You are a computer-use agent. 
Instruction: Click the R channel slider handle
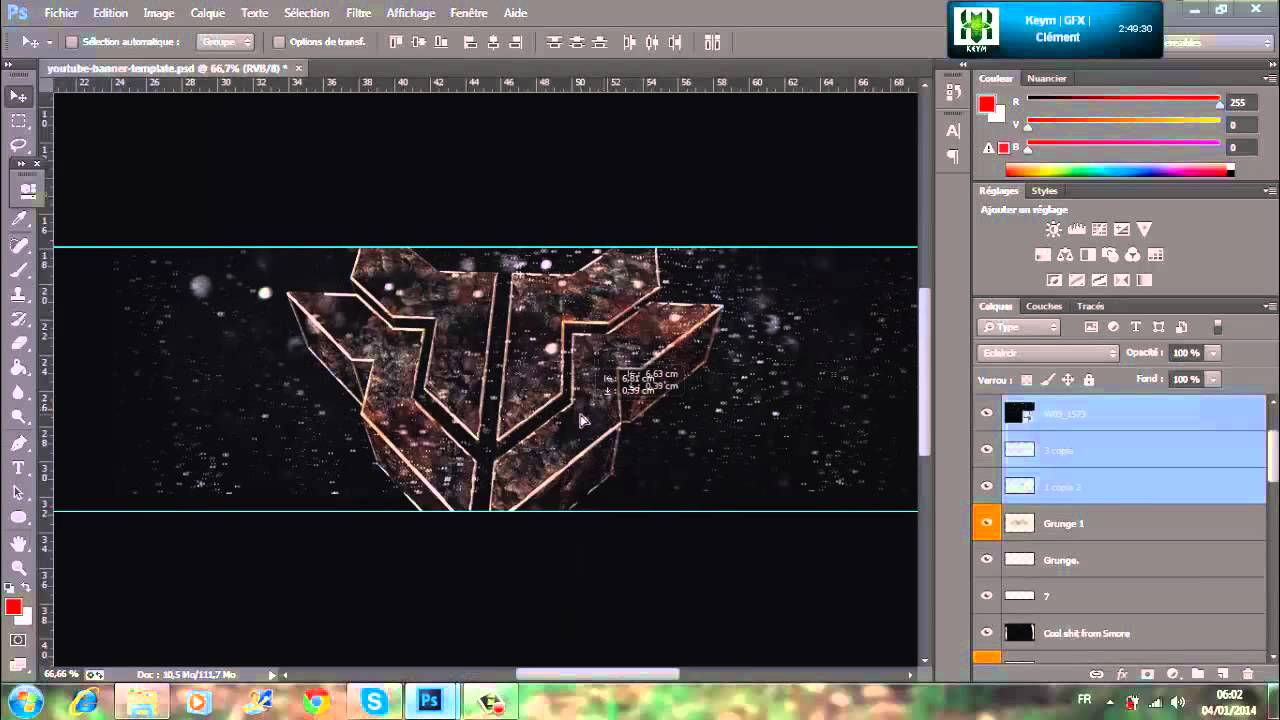(1219, 103)
